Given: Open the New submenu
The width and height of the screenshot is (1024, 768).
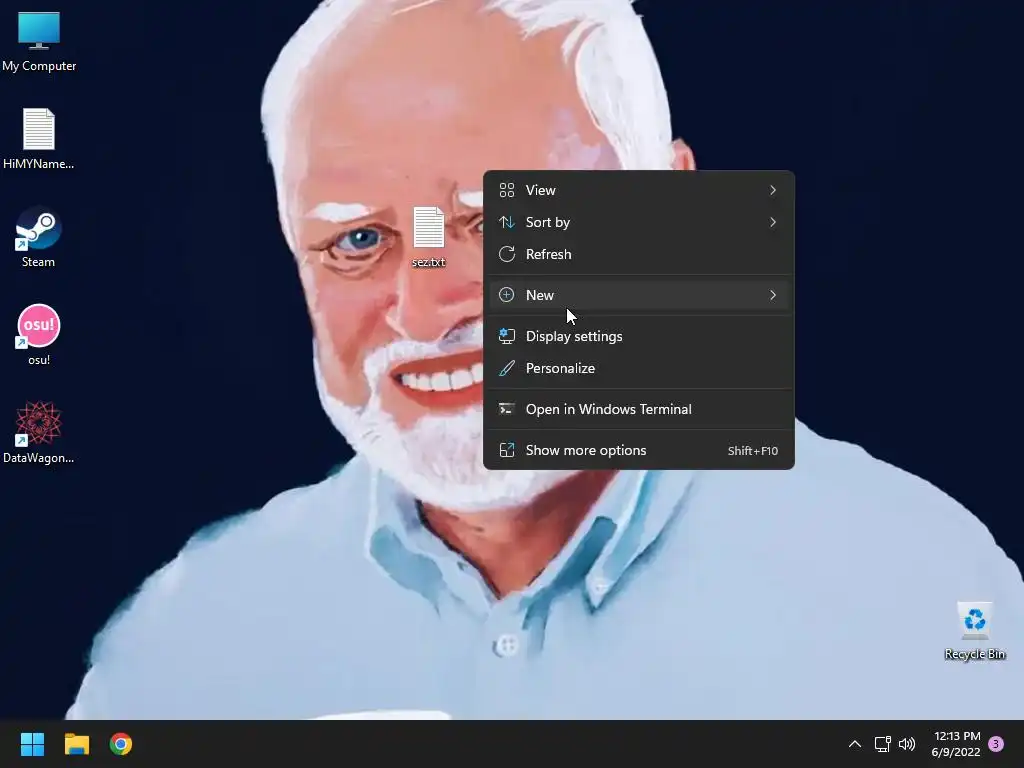Looking at the screenshot, I should 639,295.
